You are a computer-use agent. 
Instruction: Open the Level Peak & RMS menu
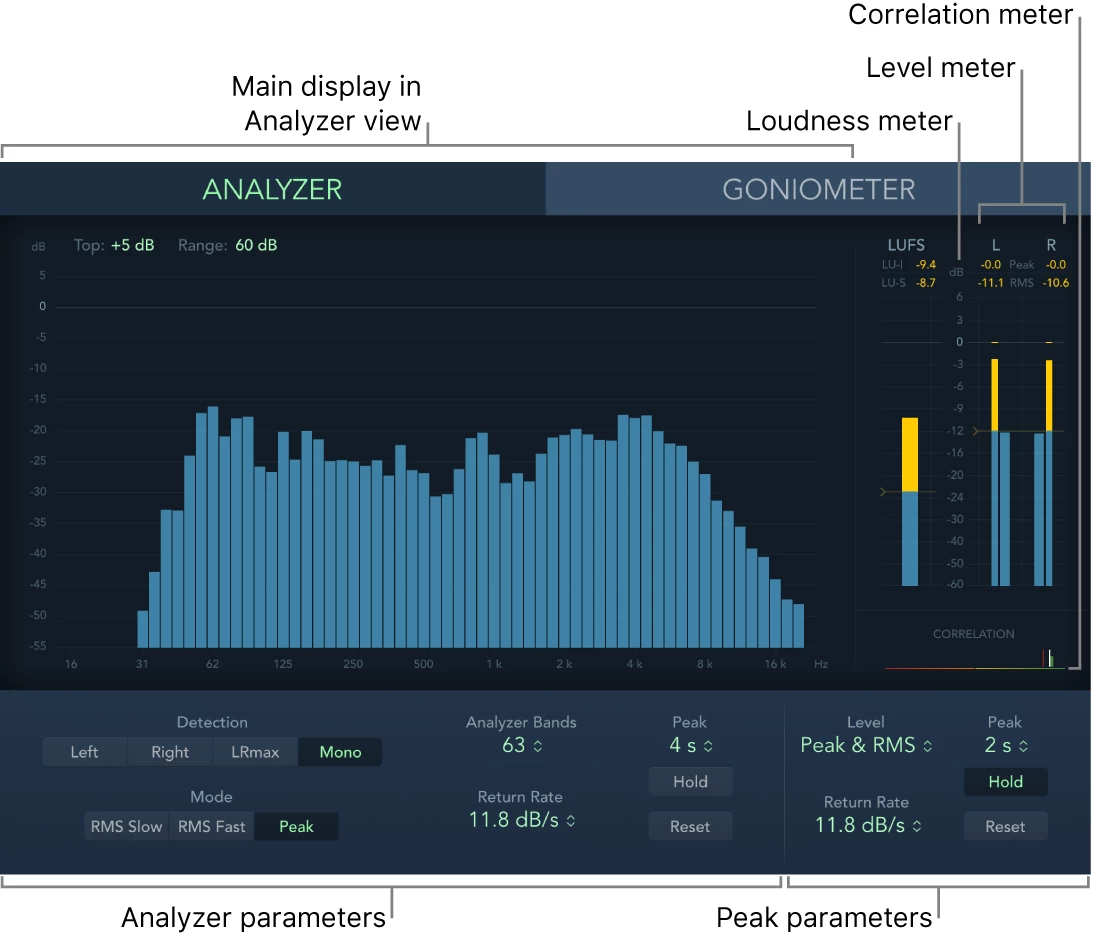(x=866, y=745)
